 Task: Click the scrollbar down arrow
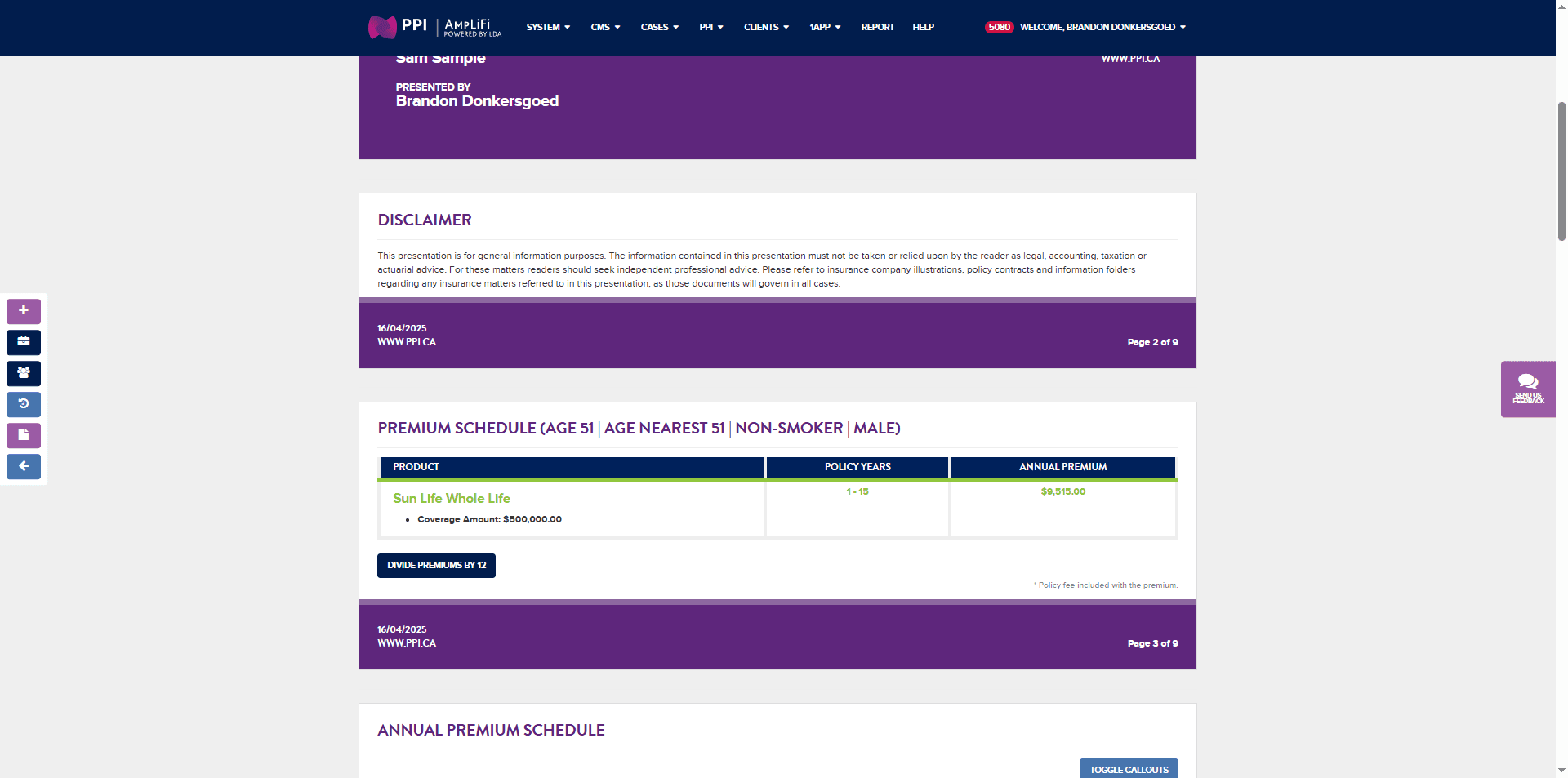pyautogui.click(x=1561, y=771)
